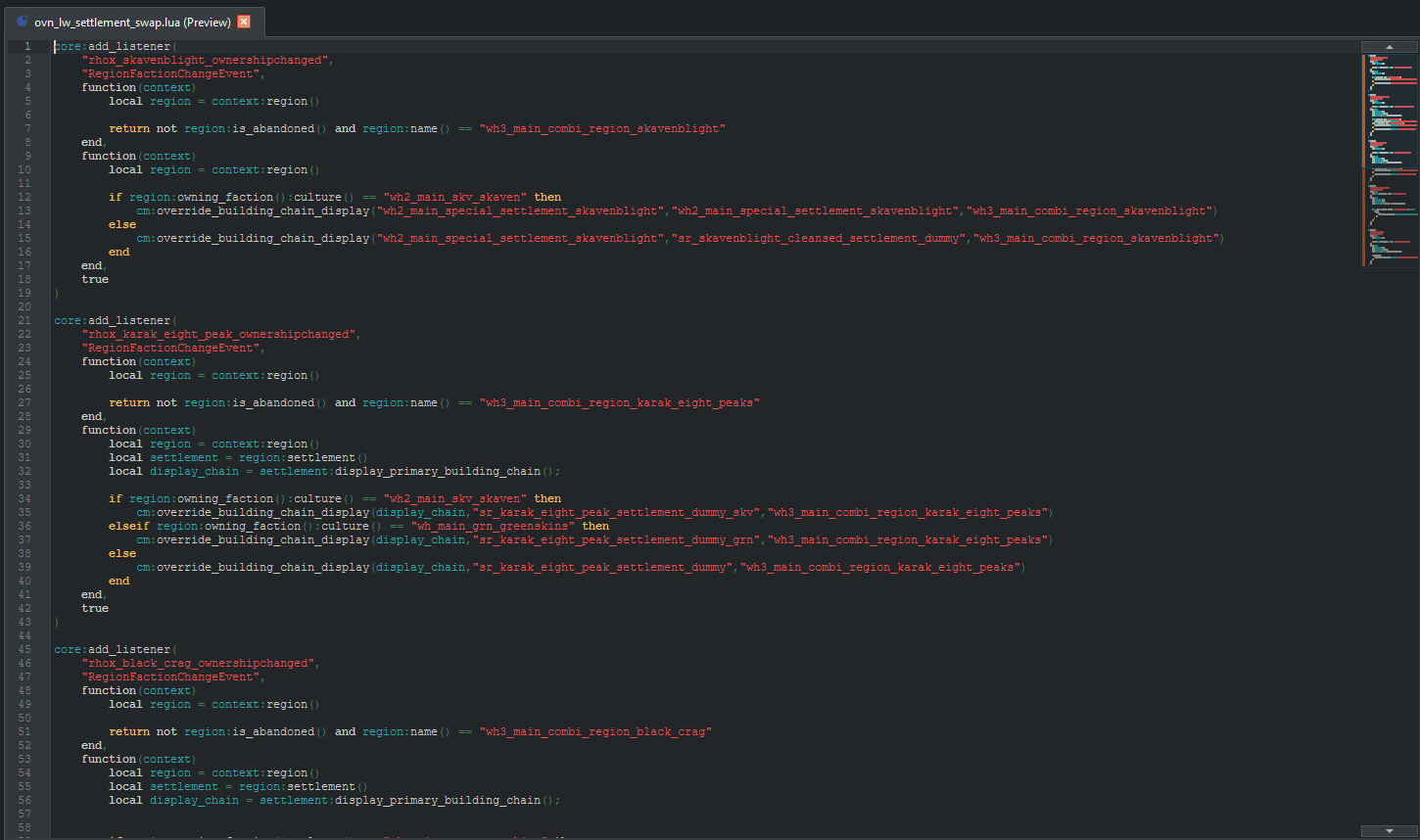Click the string "rhox_karak_eight_peak_ownershipchanged"
1420x840 pixels.
click(x=219, y=334)
